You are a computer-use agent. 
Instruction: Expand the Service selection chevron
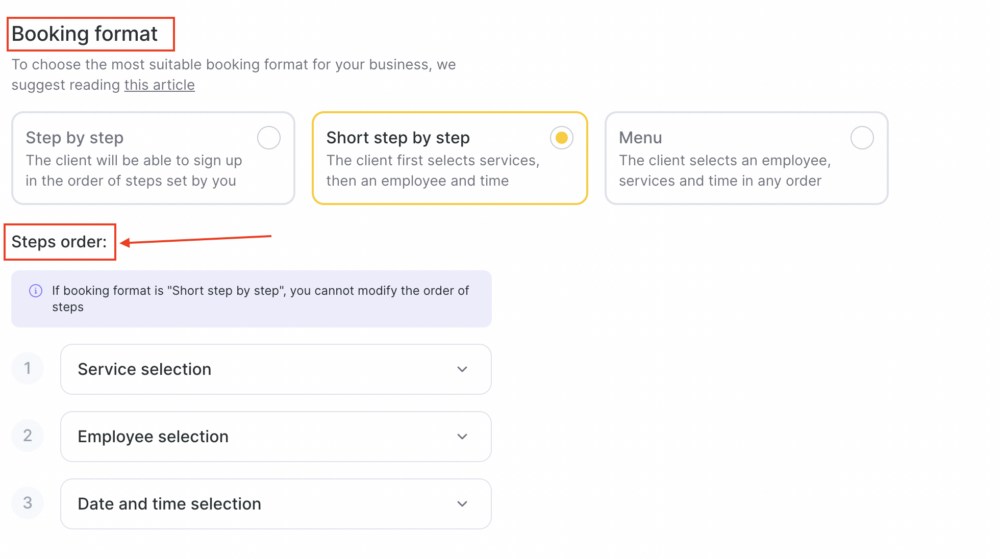[462, 370]
